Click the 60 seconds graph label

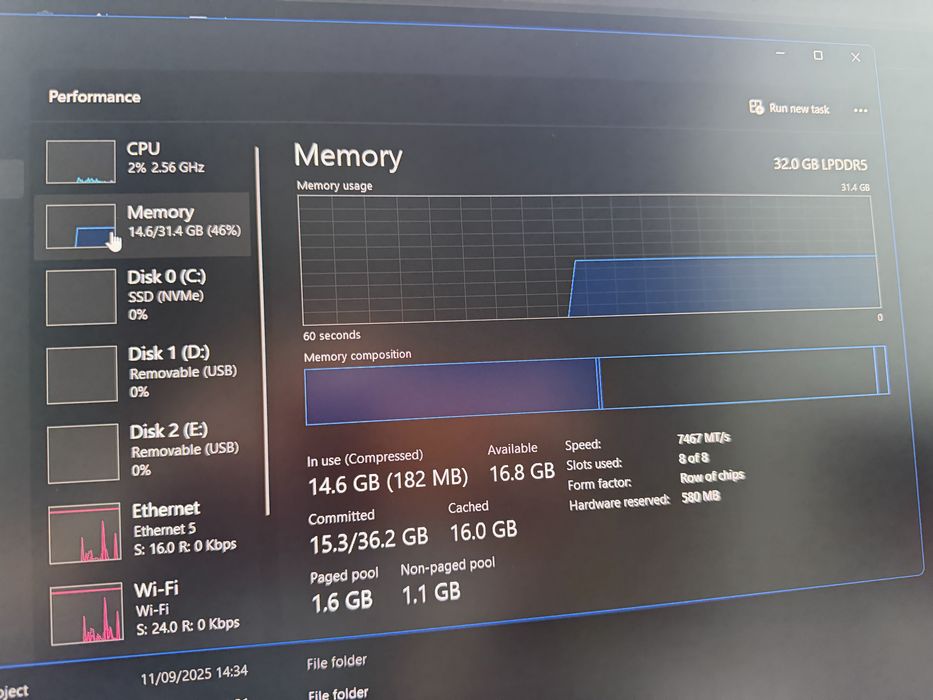pos(331,336)
